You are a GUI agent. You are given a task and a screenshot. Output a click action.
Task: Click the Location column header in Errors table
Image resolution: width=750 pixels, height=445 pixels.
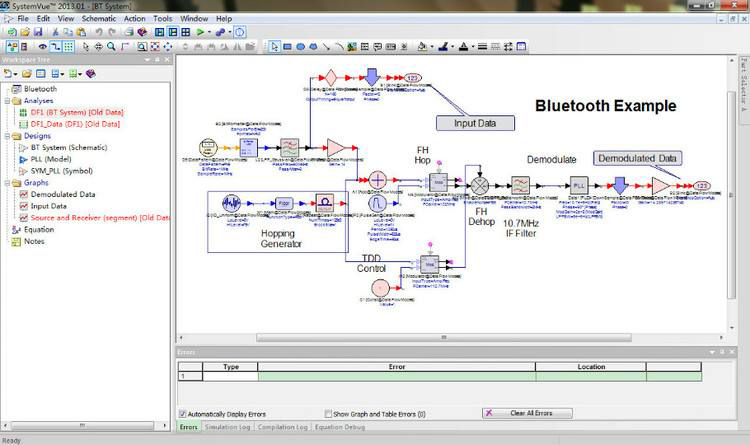591,367
